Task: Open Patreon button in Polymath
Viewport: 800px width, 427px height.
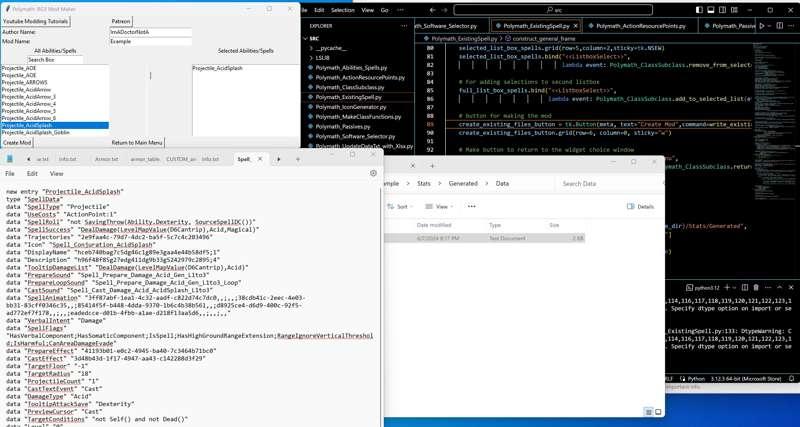Action: pyautogui.click(x=121, y=21)
